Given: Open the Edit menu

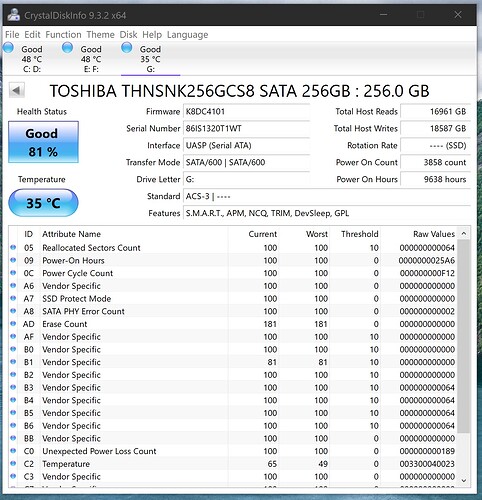Looking at the screenshot, I should (32, 34).
